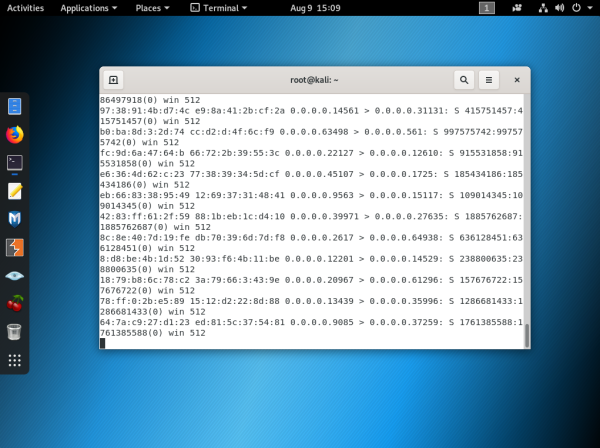Open the Applications dropdown menu
The image size is (600, 448).
click(x=88, y=8)
